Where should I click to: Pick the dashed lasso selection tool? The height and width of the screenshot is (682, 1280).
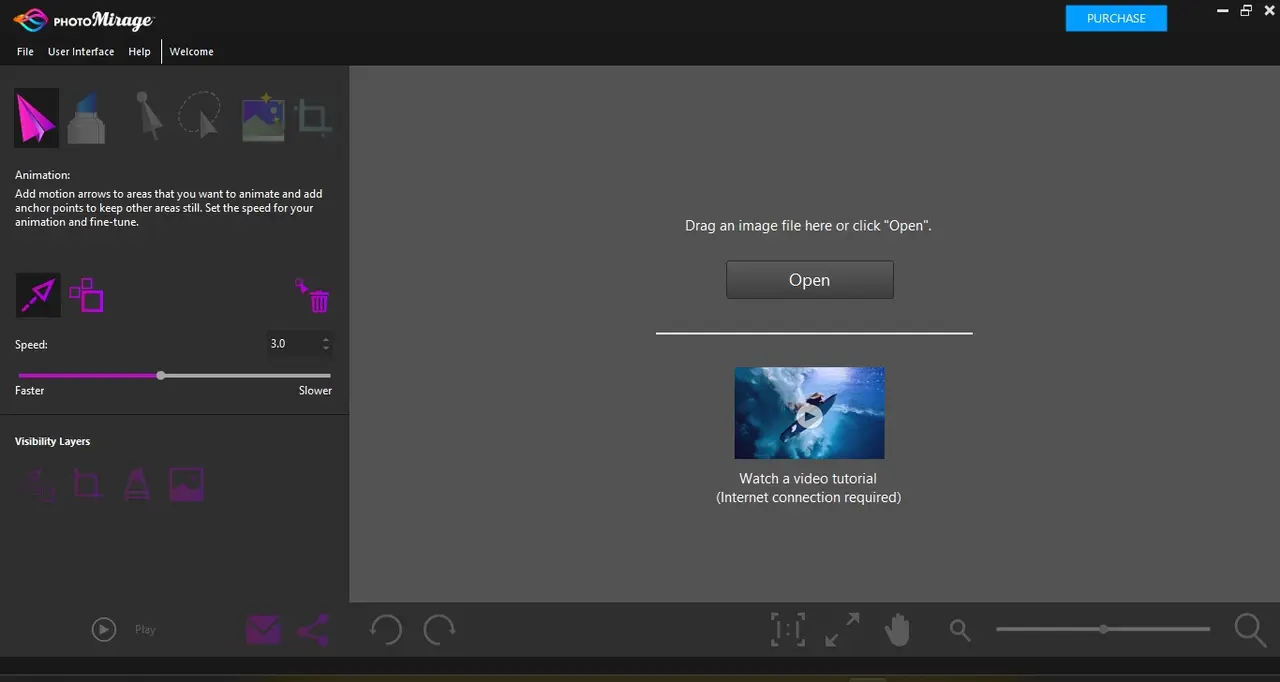point(200,115)
